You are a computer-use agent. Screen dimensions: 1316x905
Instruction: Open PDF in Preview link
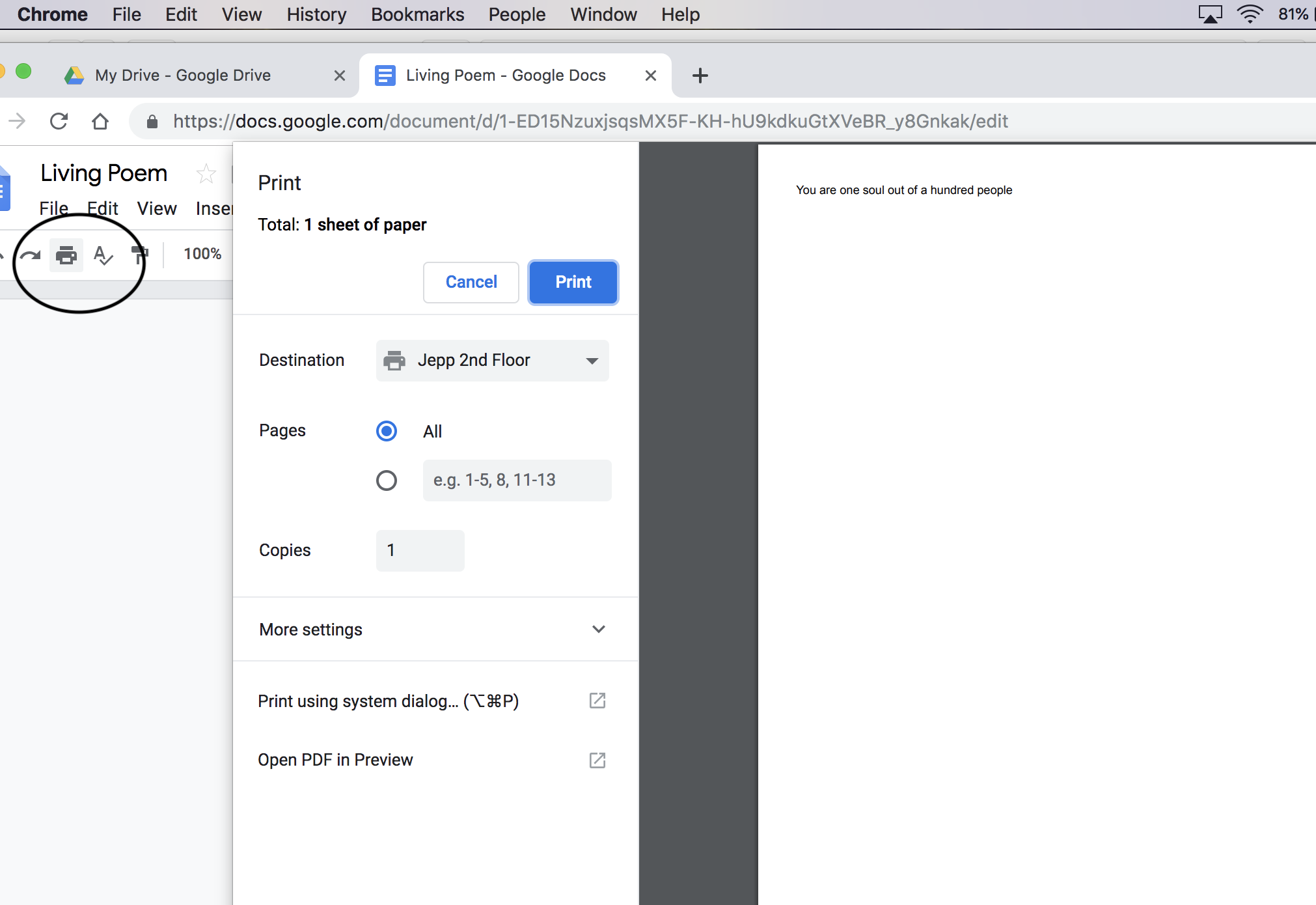point(335,759)
